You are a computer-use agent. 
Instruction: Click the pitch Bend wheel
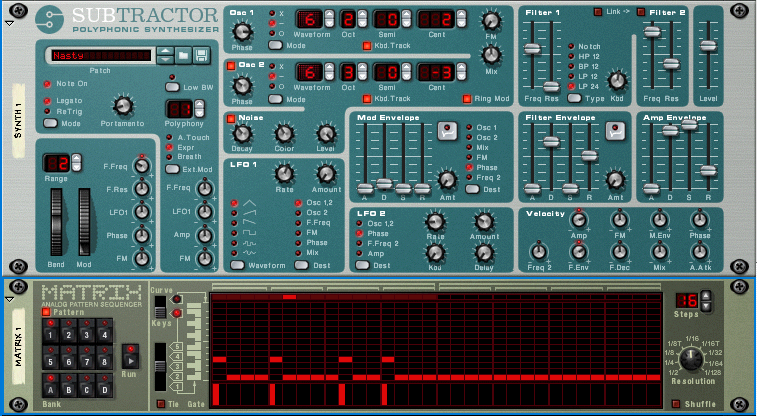coord(56,222)
